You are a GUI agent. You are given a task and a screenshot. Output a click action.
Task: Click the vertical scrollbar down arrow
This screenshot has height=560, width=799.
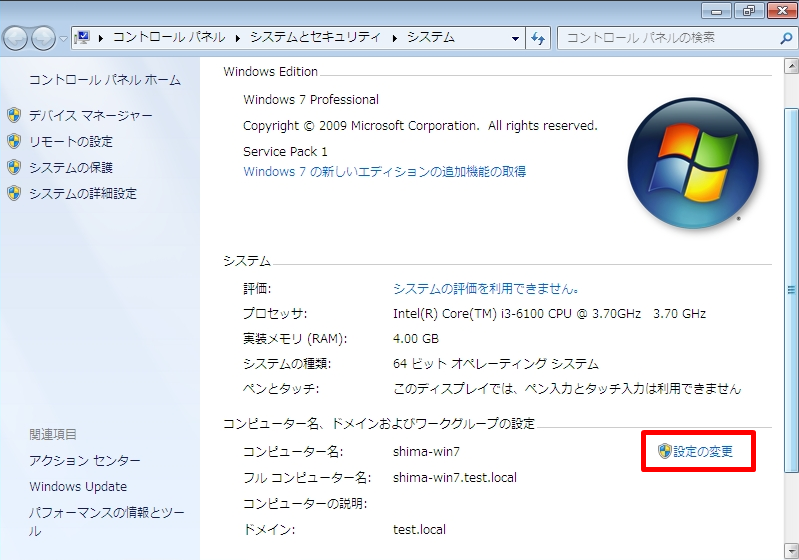click(x=791, y=551)
